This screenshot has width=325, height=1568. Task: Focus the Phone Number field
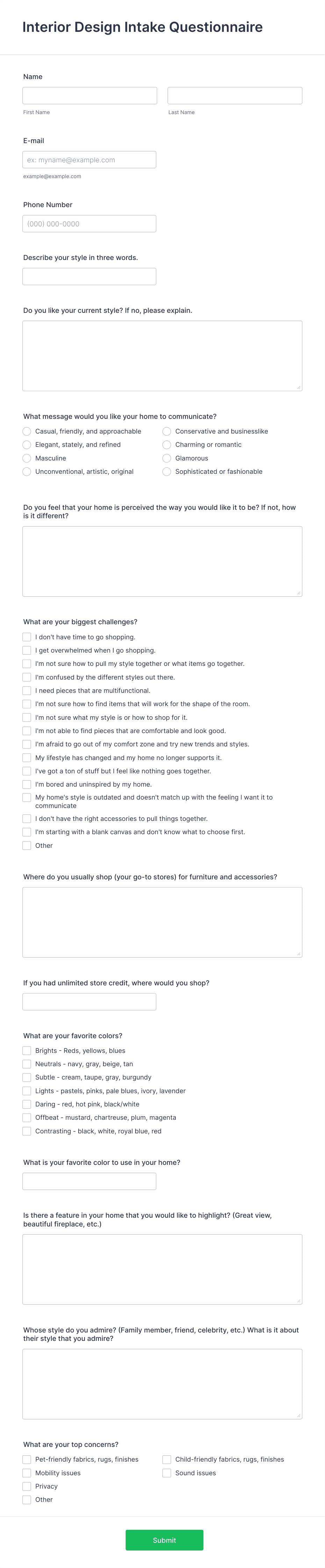pos(89,223)
